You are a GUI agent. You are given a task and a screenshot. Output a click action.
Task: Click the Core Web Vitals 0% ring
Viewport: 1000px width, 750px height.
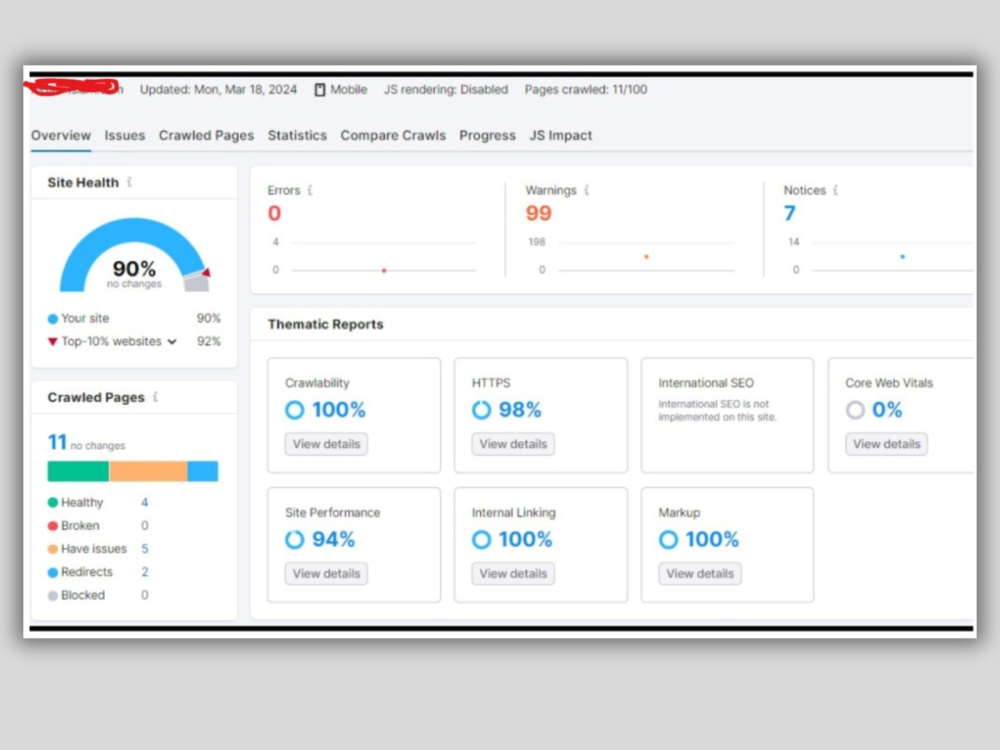[x=855, y=409]
